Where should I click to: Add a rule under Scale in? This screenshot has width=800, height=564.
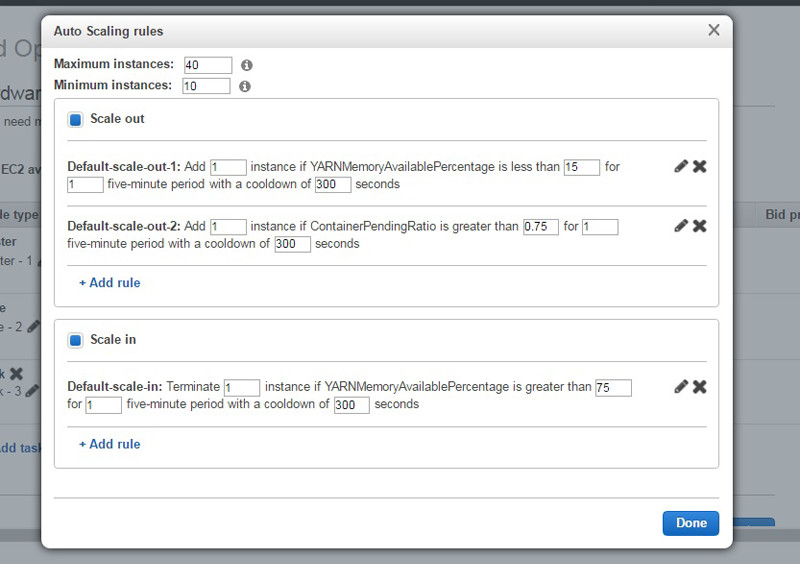[110, 444]
